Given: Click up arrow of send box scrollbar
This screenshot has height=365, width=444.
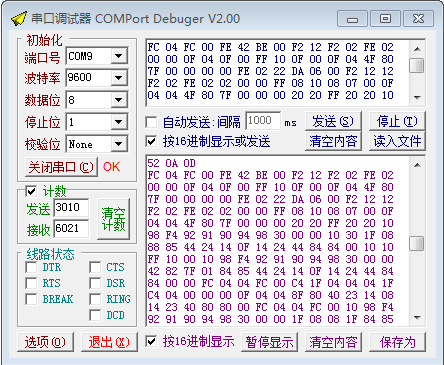Looking at the screenshot, I should 417,49.
